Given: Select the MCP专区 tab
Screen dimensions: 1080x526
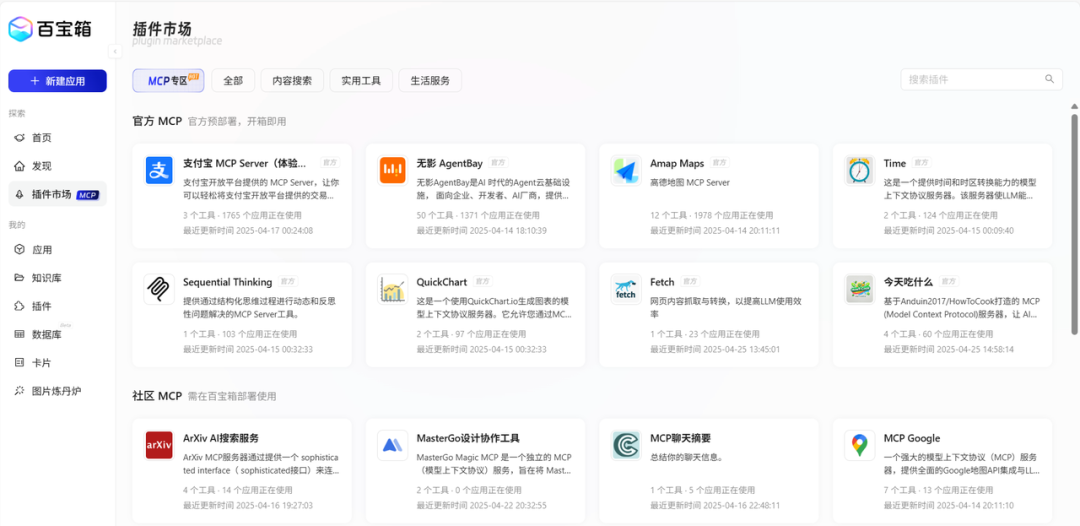Looking at the screenshot, I should click(x=169, y=81).
